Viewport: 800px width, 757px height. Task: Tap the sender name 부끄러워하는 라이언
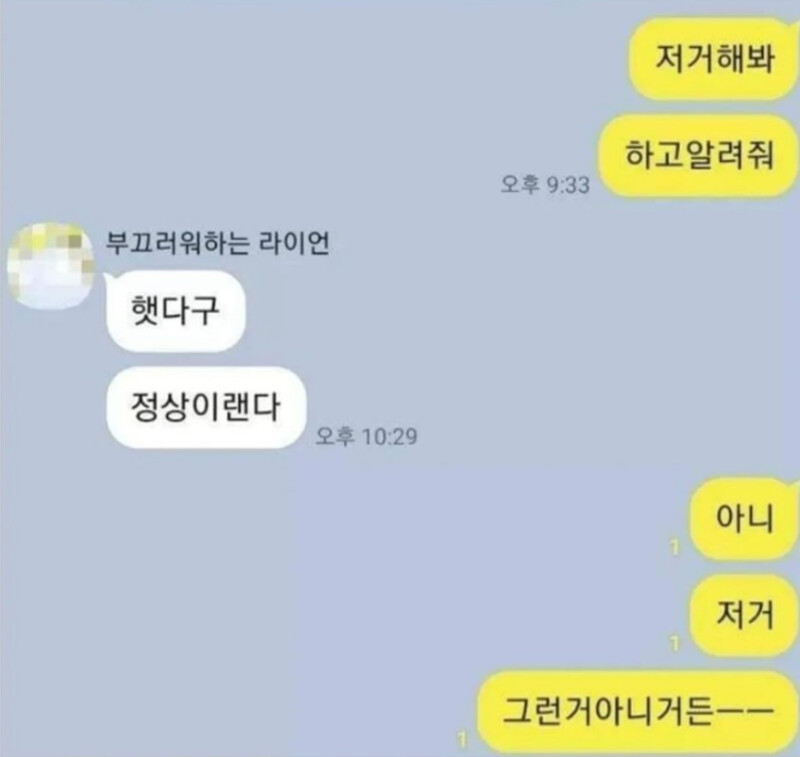(x=217, y=243)
